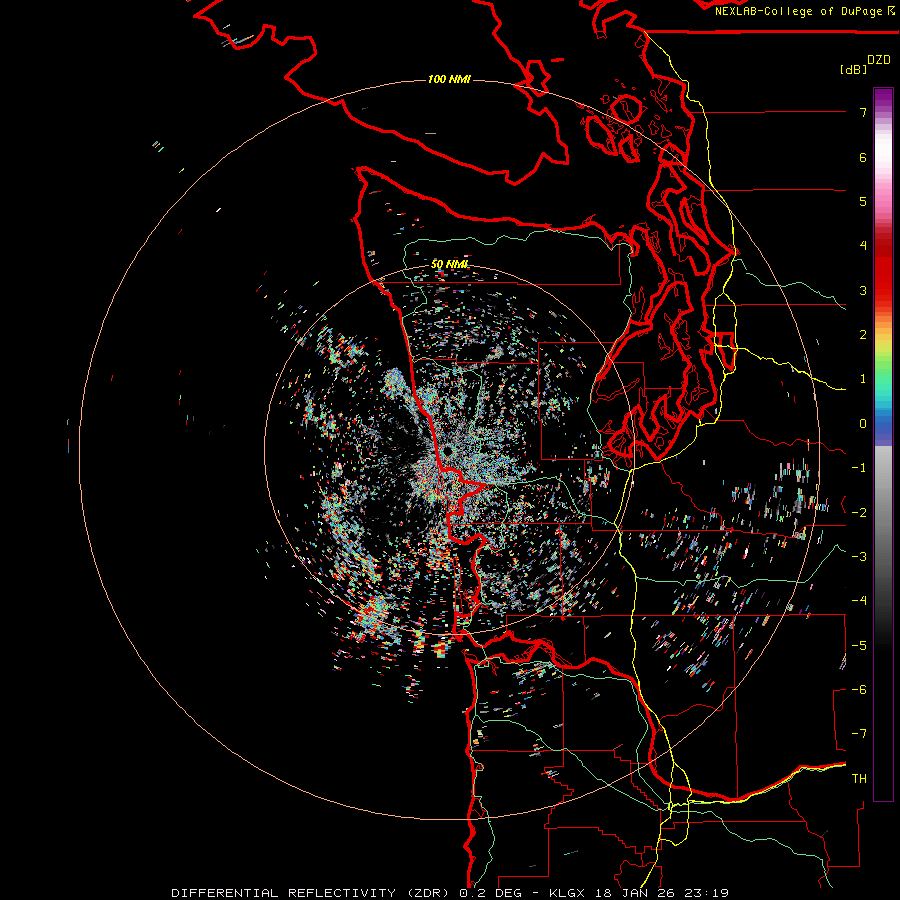Image resolution: width=900 pixels, height=900 pixels.
Task: Click the radar site center dot
Action: tap(447, 452)
